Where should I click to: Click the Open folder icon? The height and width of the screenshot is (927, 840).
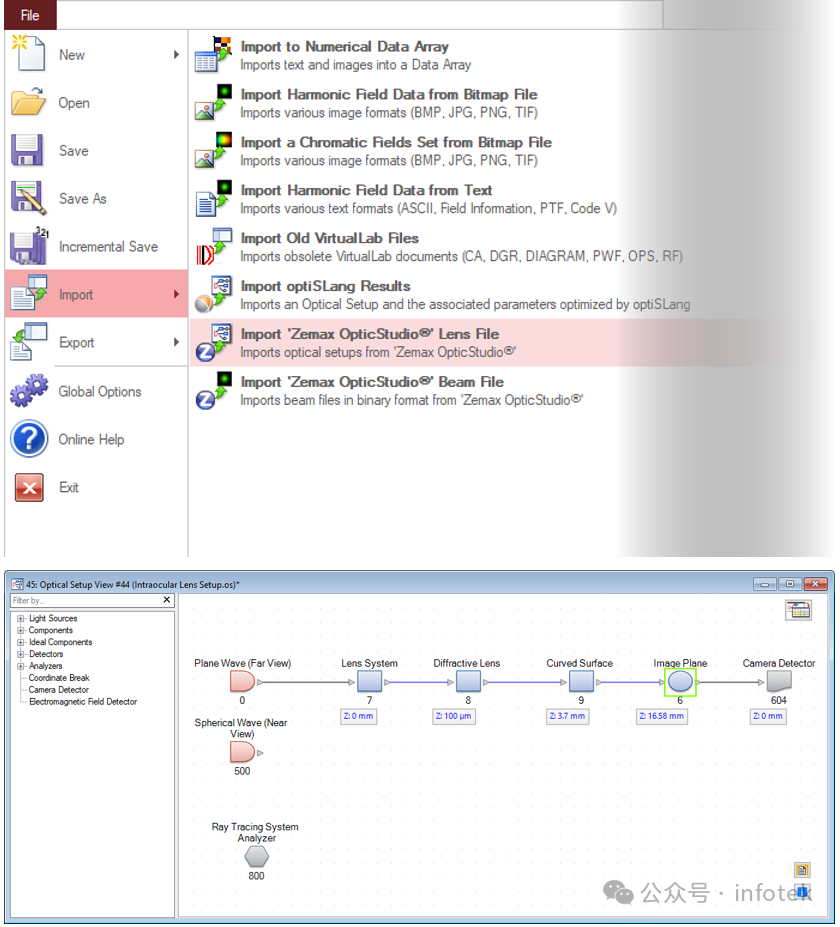(28, 102)
